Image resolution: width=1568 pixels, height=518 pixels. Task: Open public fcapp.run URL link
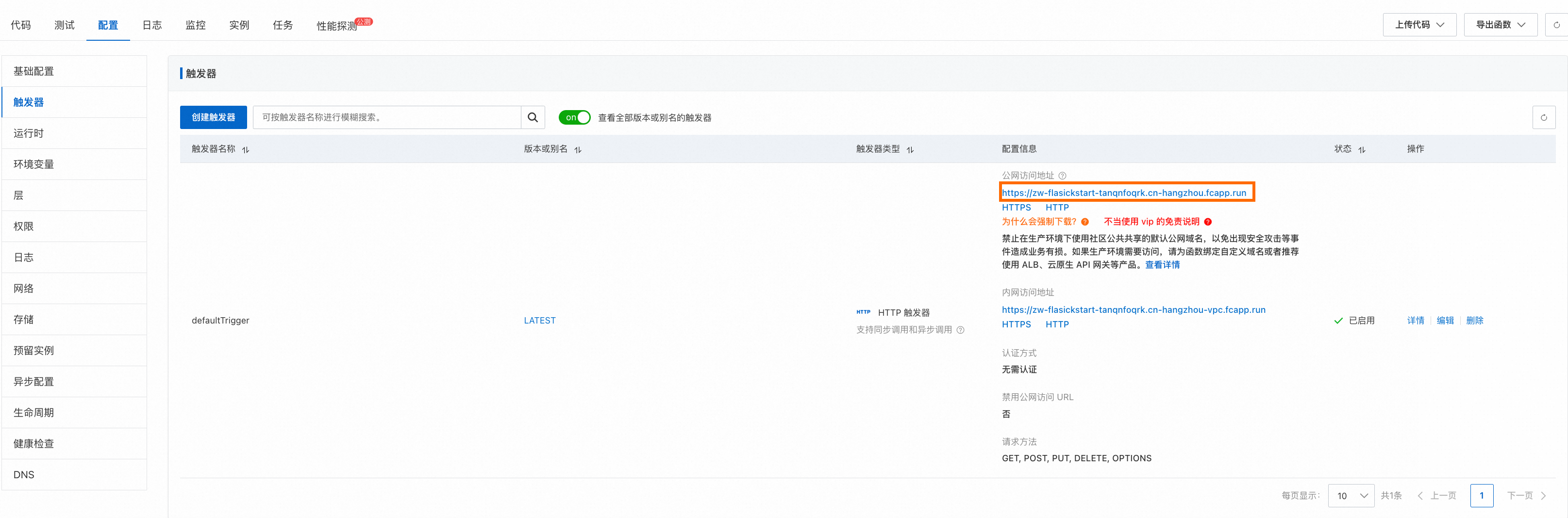tap(1124, 193)
